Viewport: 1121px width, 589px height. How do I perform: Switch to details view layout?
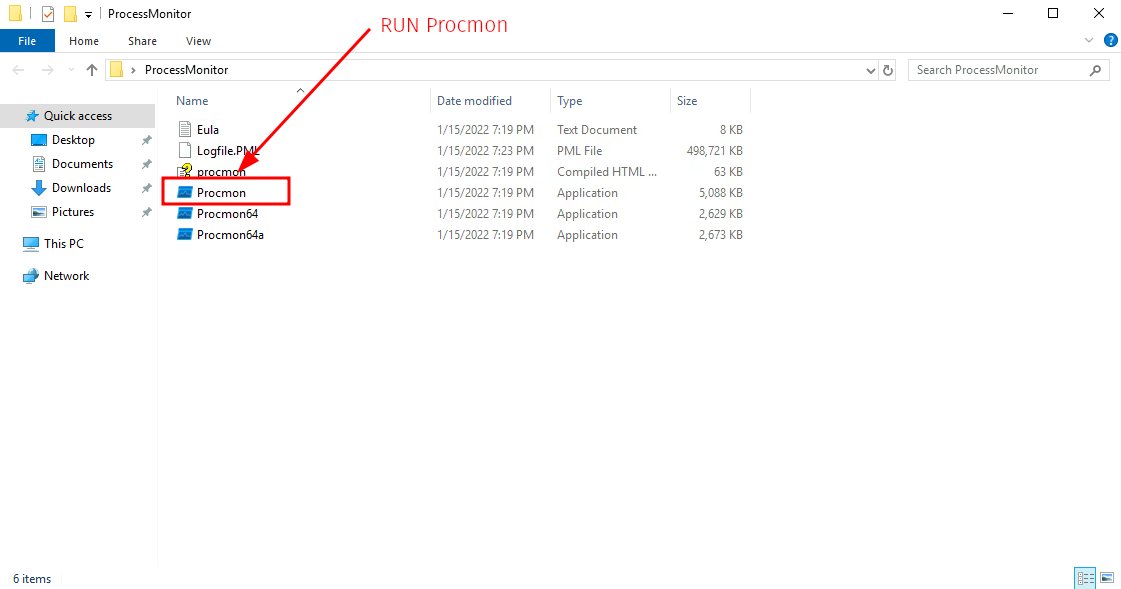[x=1085, y=578]
